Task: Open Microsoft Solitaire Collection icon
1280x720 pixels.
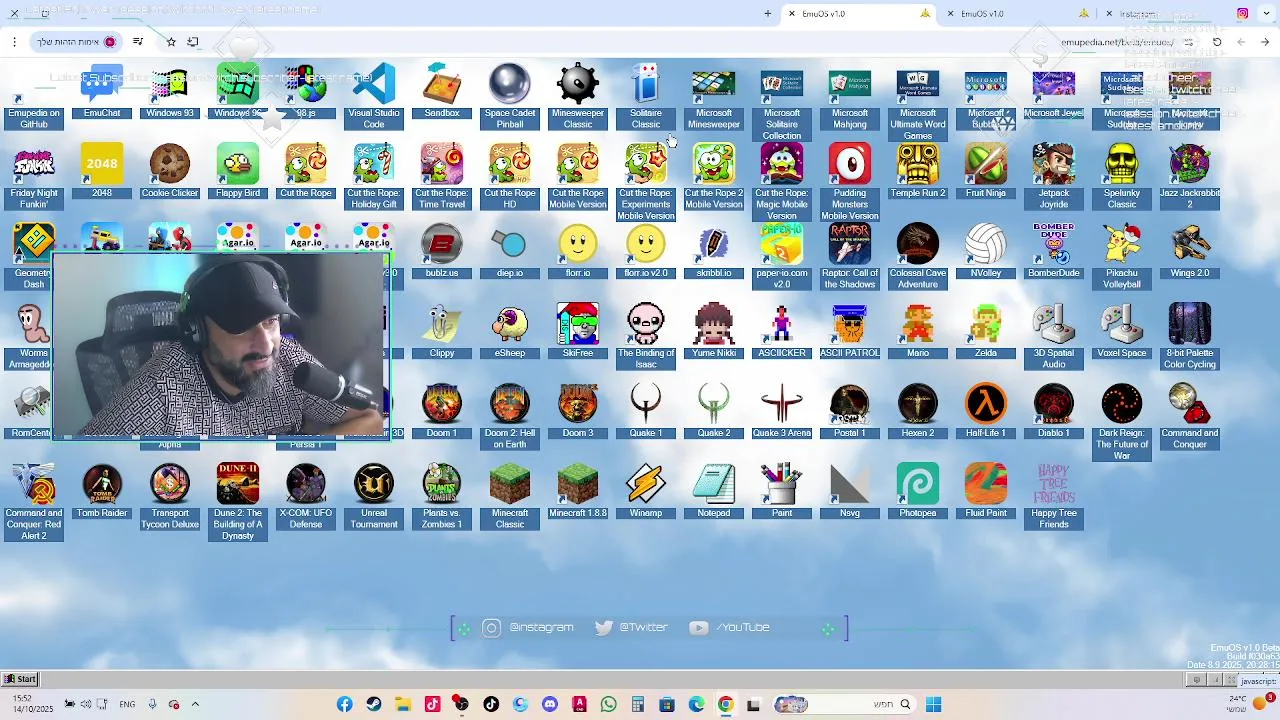Action: [782, 103]
